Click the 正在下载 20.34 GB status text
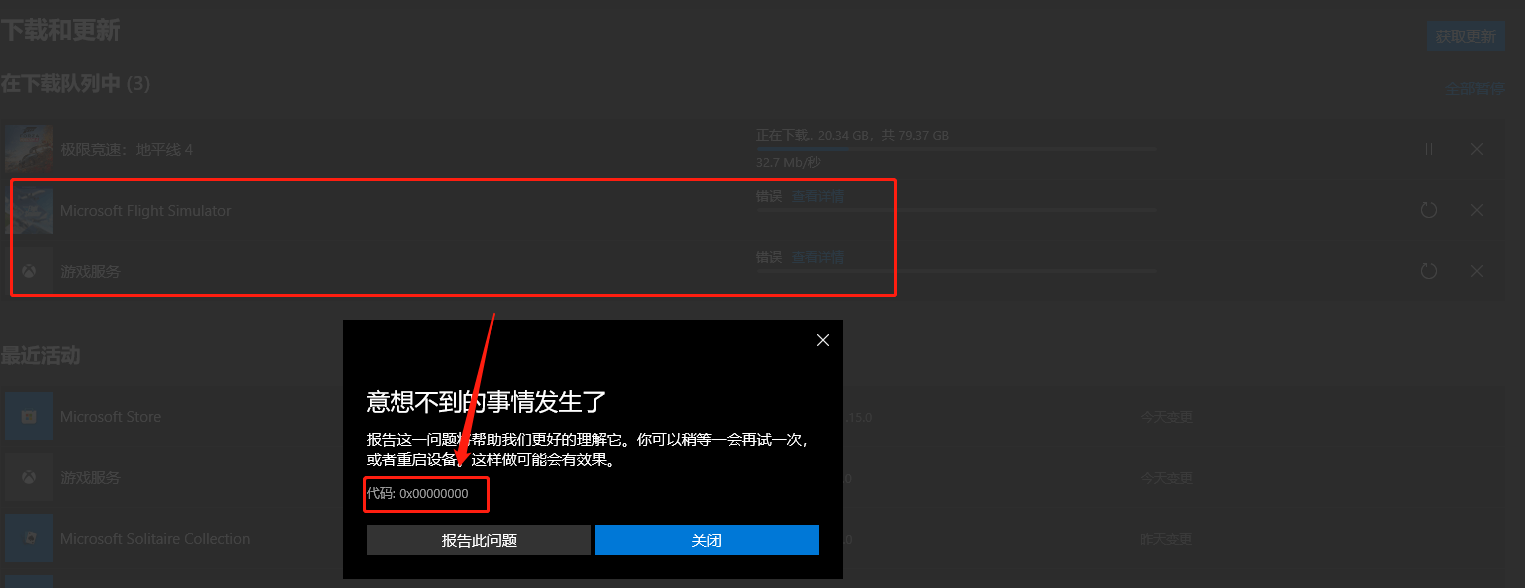This screenshot has height=588, width=1525. point(852,135)
